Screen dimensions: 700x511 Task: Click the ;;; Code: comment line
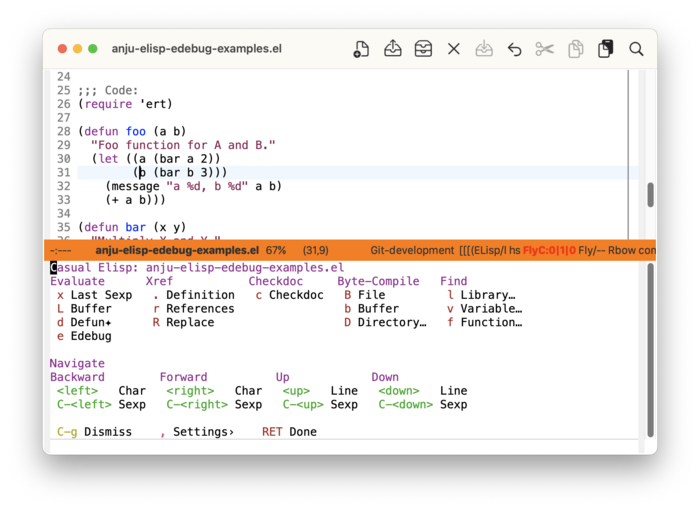108,91
